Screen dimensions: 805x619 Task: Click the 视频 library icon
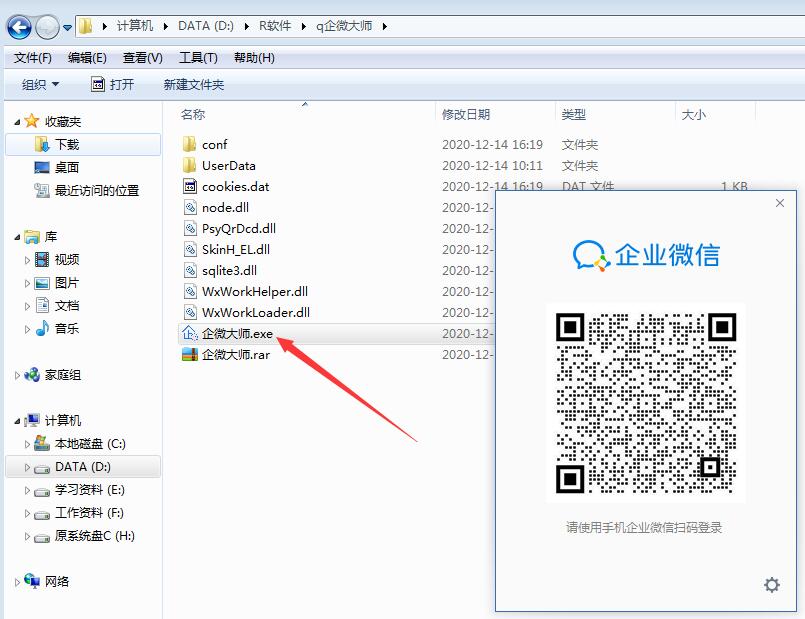click(x=42, y=260)
